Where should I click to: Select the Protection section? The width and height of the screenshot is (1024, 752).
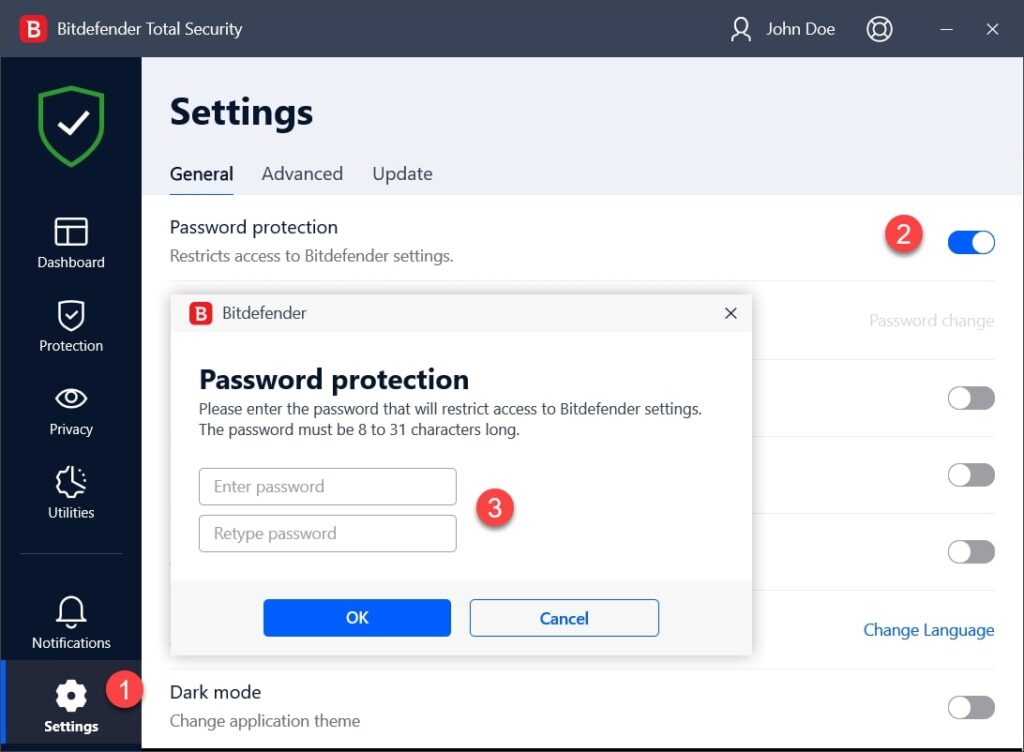(x=70, y=328)
